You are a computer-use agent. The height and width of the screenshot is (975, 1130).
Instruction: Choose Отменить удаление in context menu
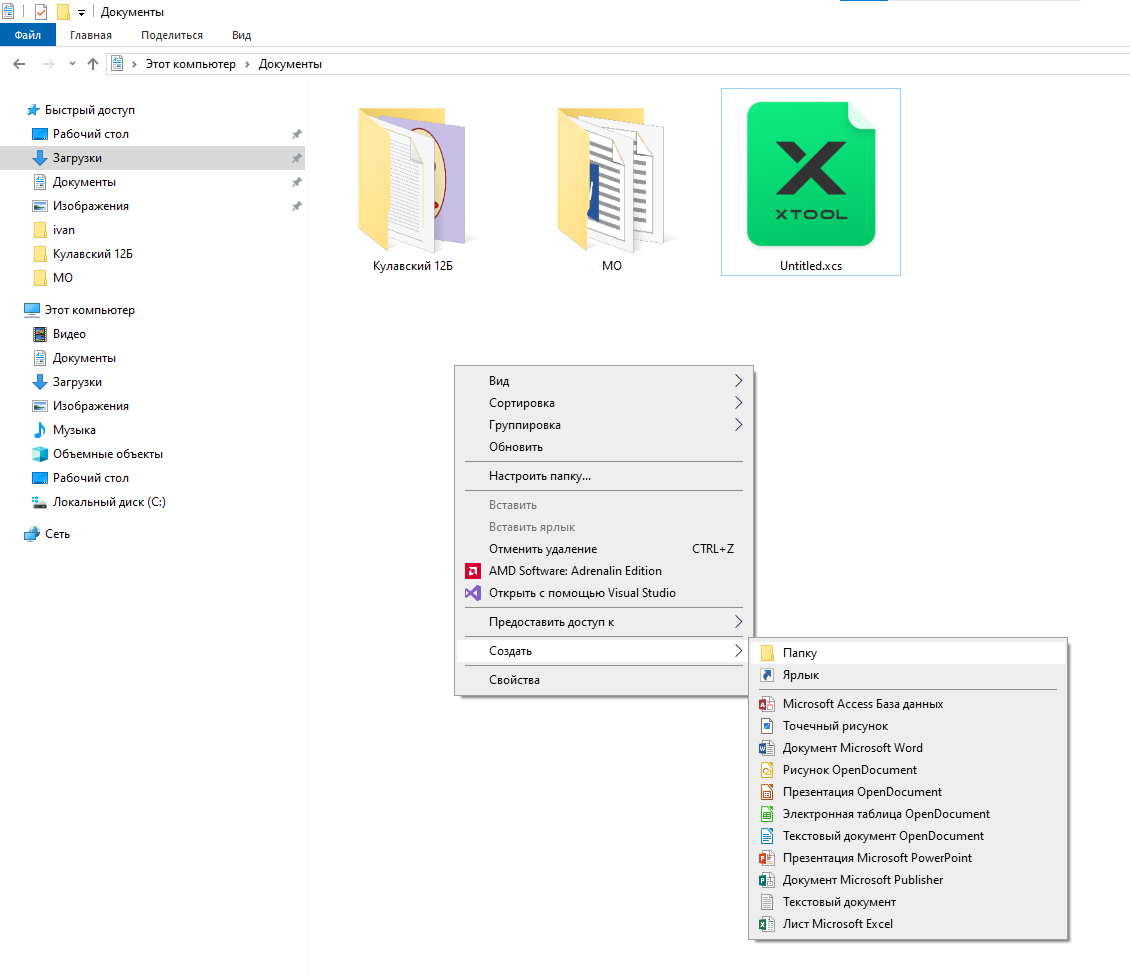[x=604, y=549]
